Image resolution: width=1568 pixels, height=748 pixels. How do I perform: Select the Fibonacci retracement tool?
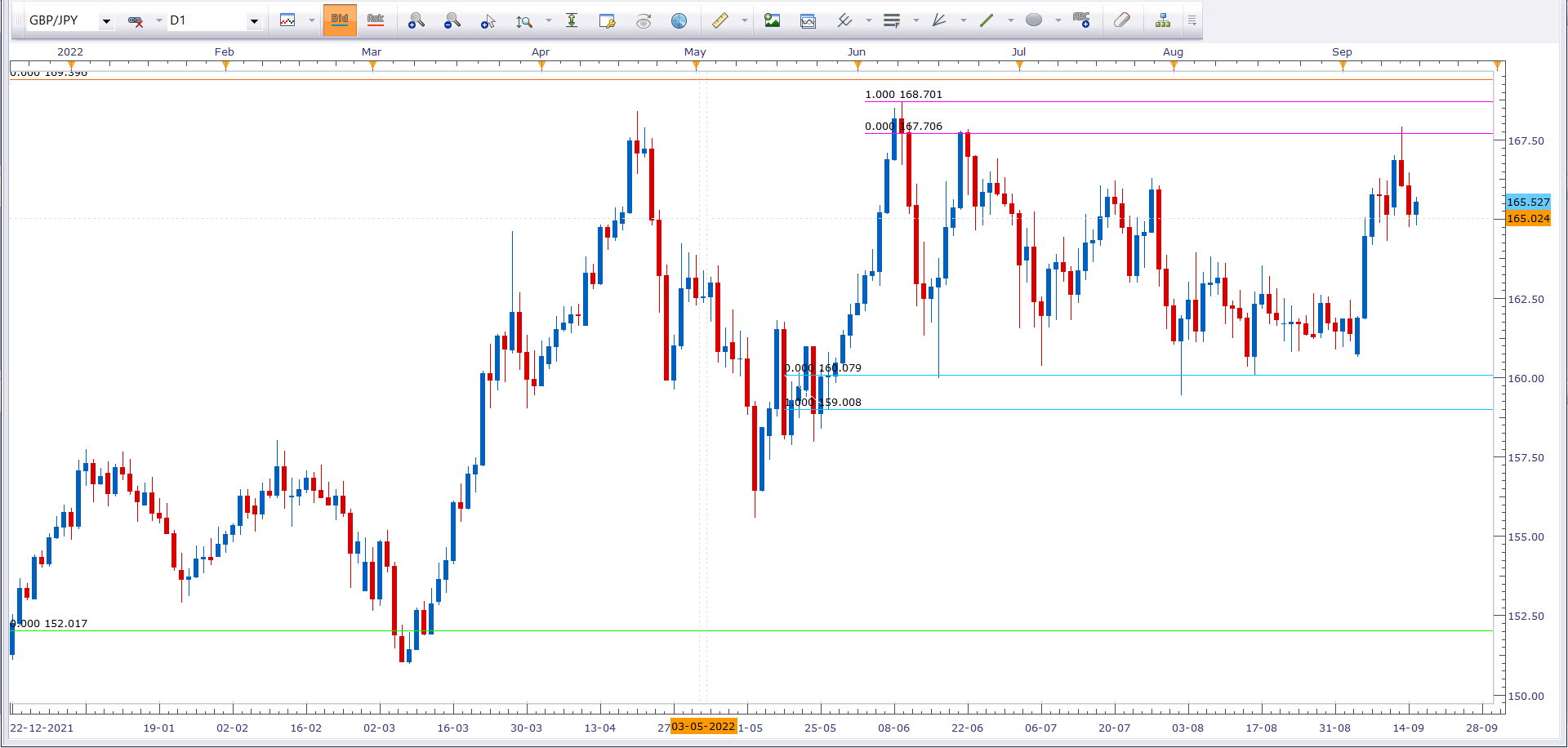[x=892, y=20]
